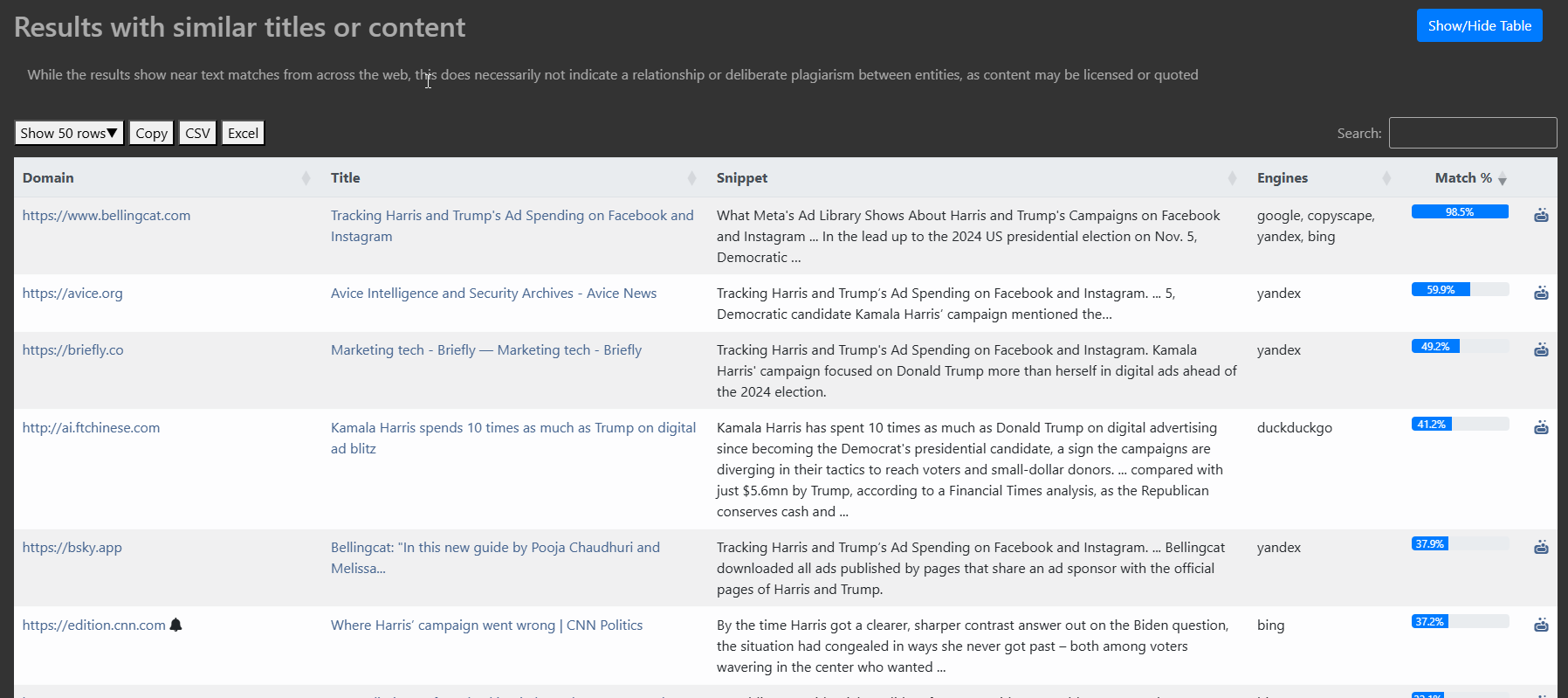
Task: Sort by Domain column arrows
Action: [306, 178]
